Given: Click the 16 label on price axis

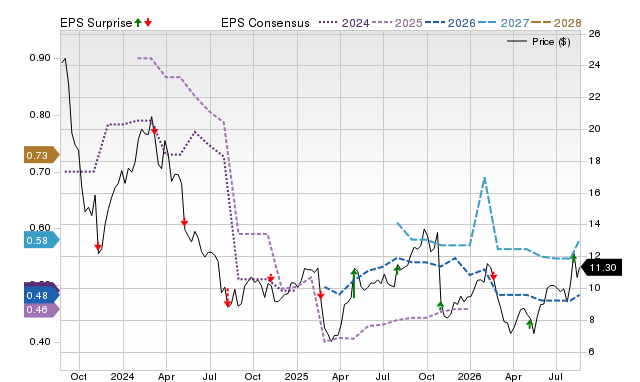Looking at the screenshot, I should 594,193.
